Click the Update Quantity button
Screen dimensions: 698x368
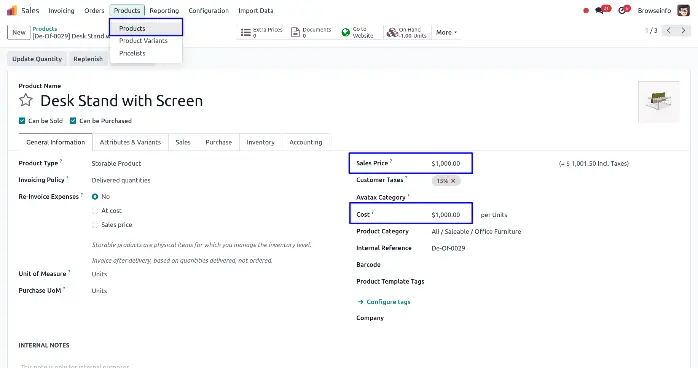pos(37,59)
